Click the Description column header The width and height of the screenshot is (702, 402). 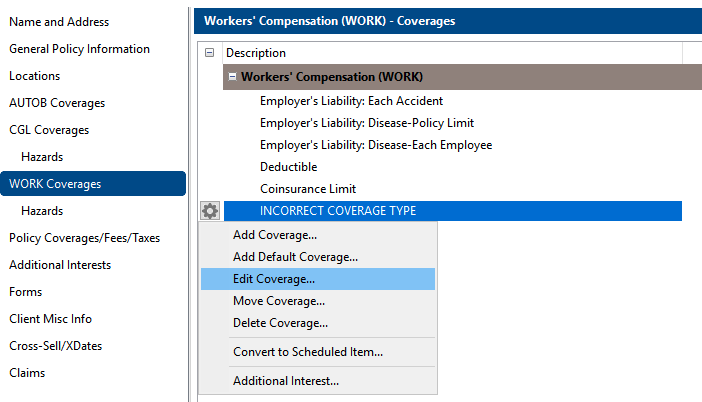[452, 53]
